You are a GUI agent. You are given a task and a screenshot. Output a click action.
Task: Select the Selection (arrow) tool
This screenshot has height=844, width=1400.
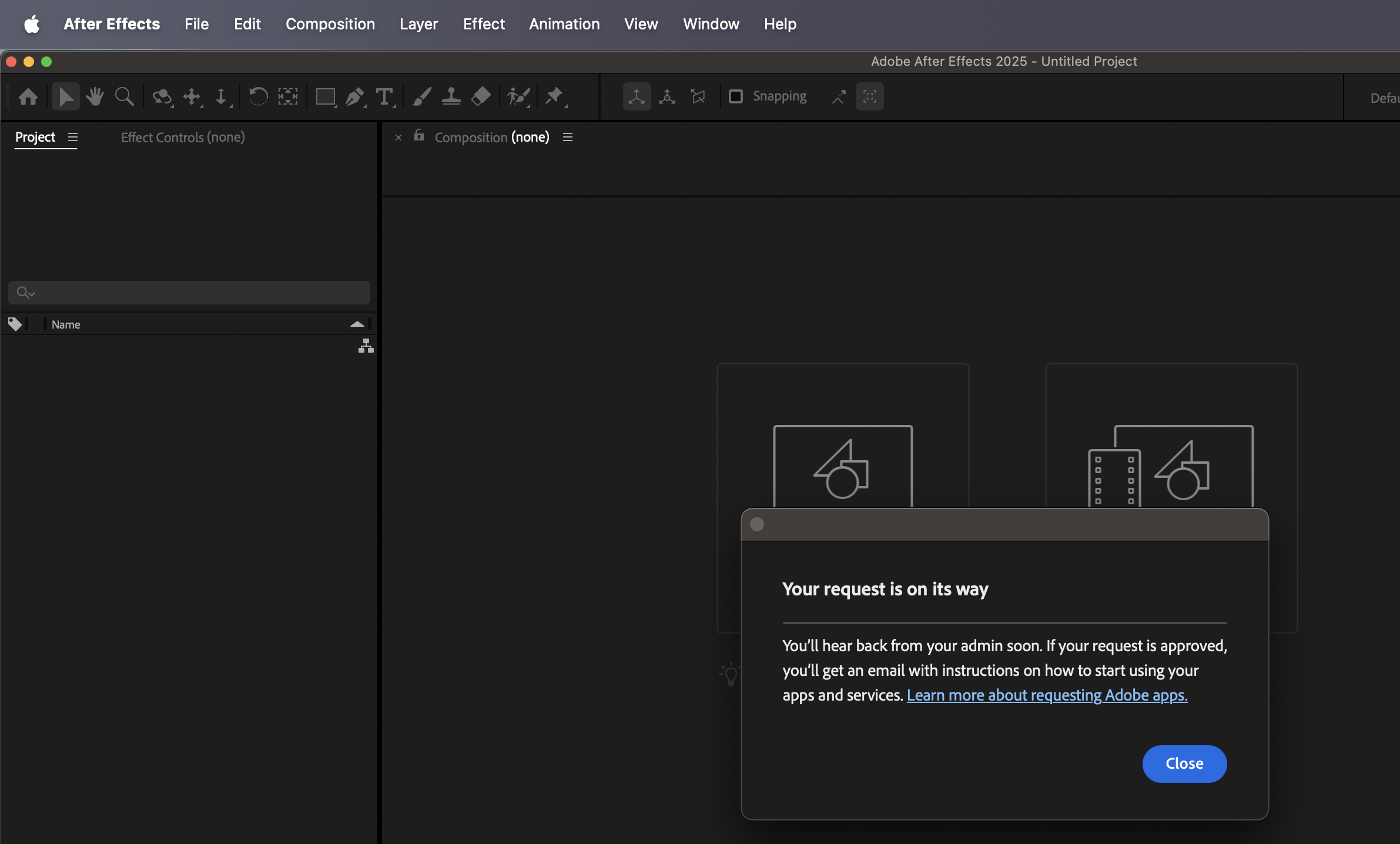click(x=66, y=96)
